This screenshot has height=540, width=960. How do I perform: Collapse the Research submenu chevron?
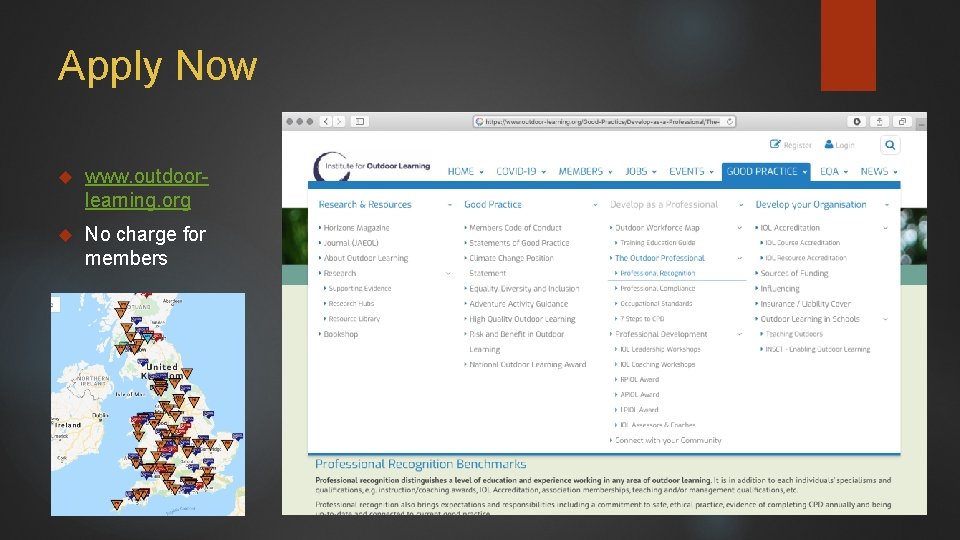pyautogui.click(x=448, y=274)
